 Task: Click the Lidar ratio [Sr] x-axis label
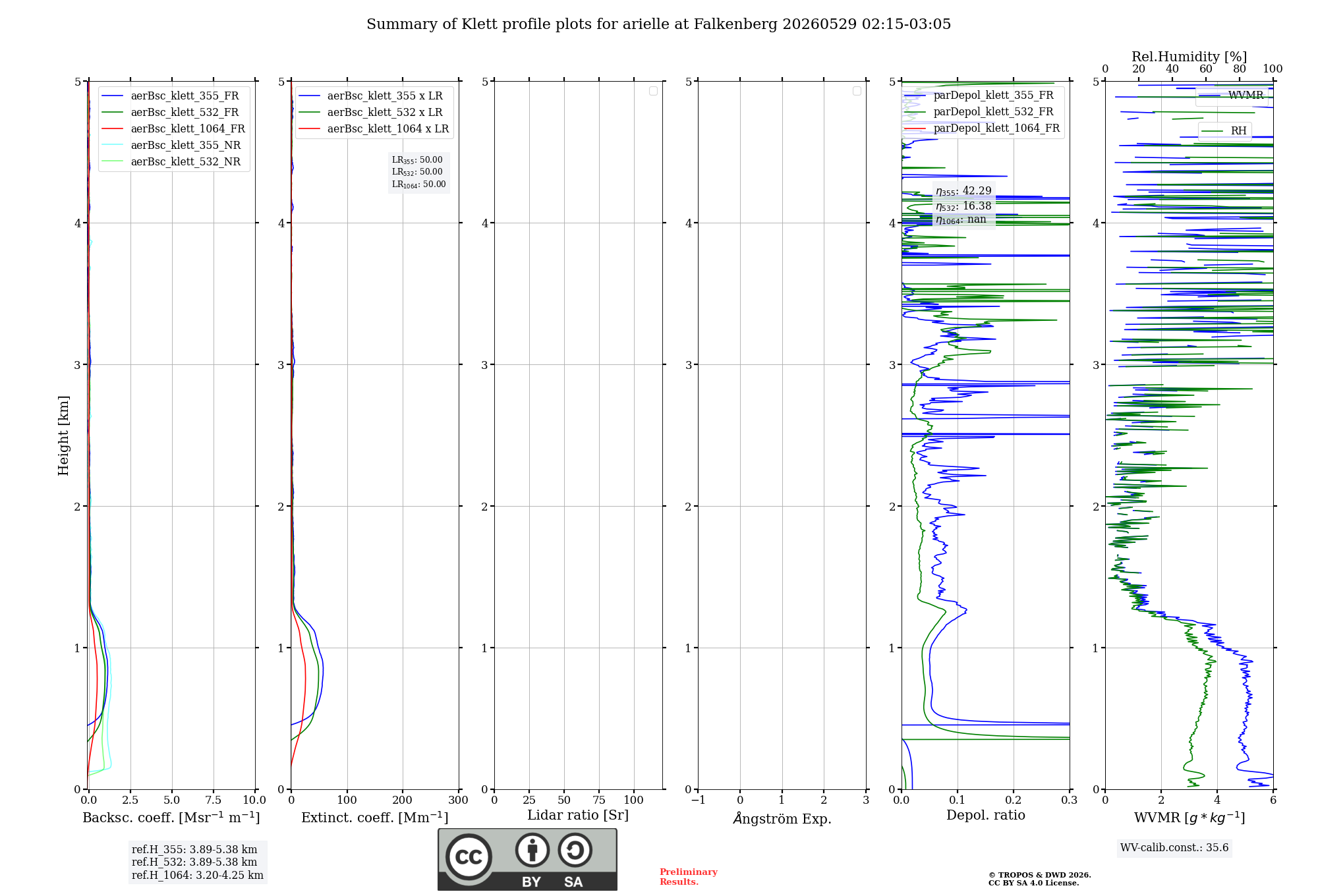point(578,816)
